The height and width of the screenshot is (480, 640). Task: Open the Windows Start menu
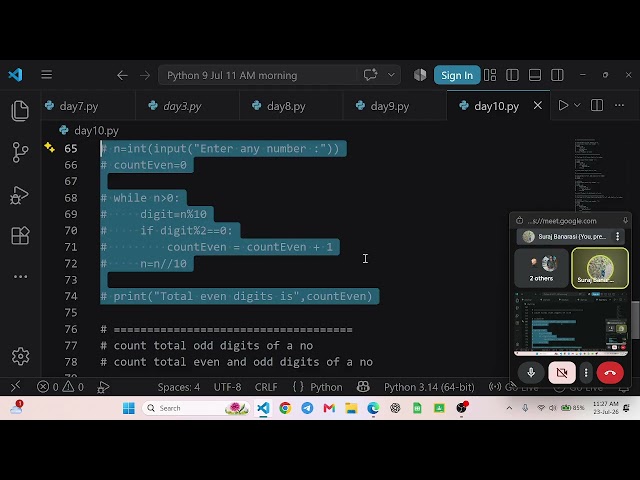129,408
